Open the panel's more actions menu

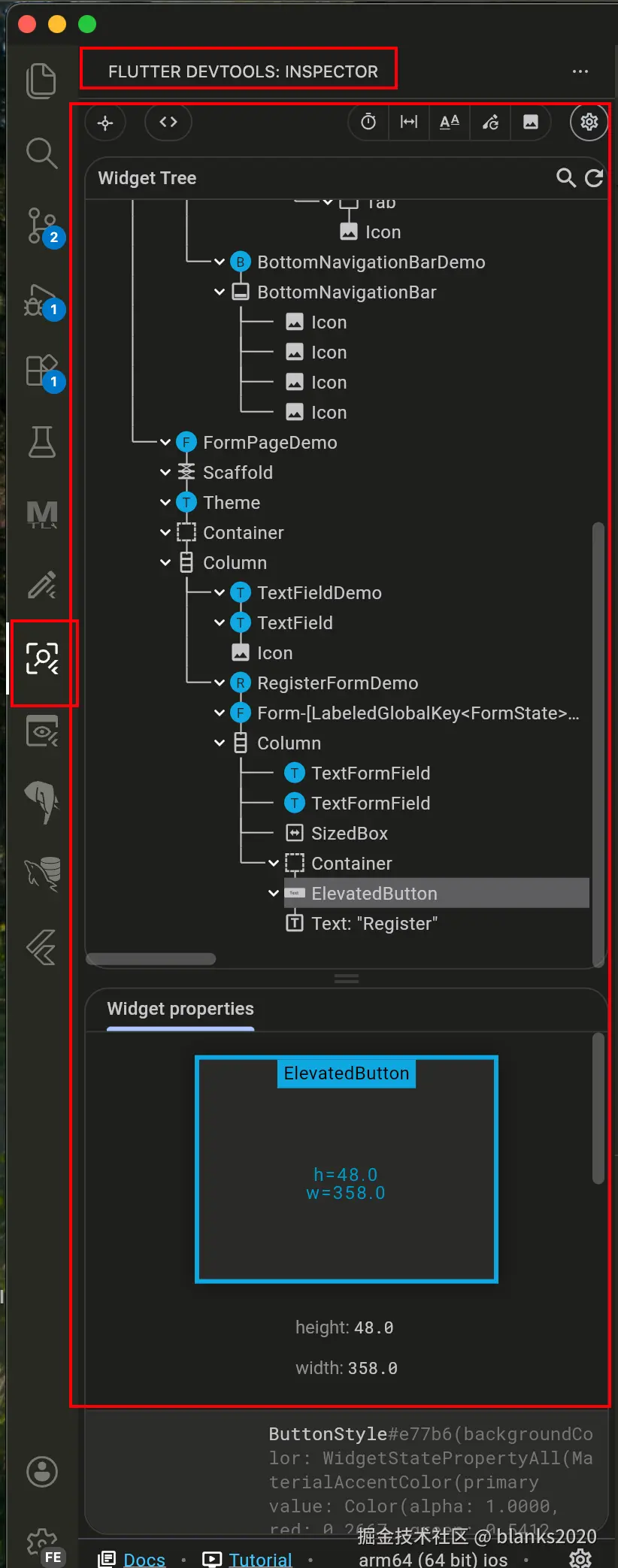[x=580, y=71]
